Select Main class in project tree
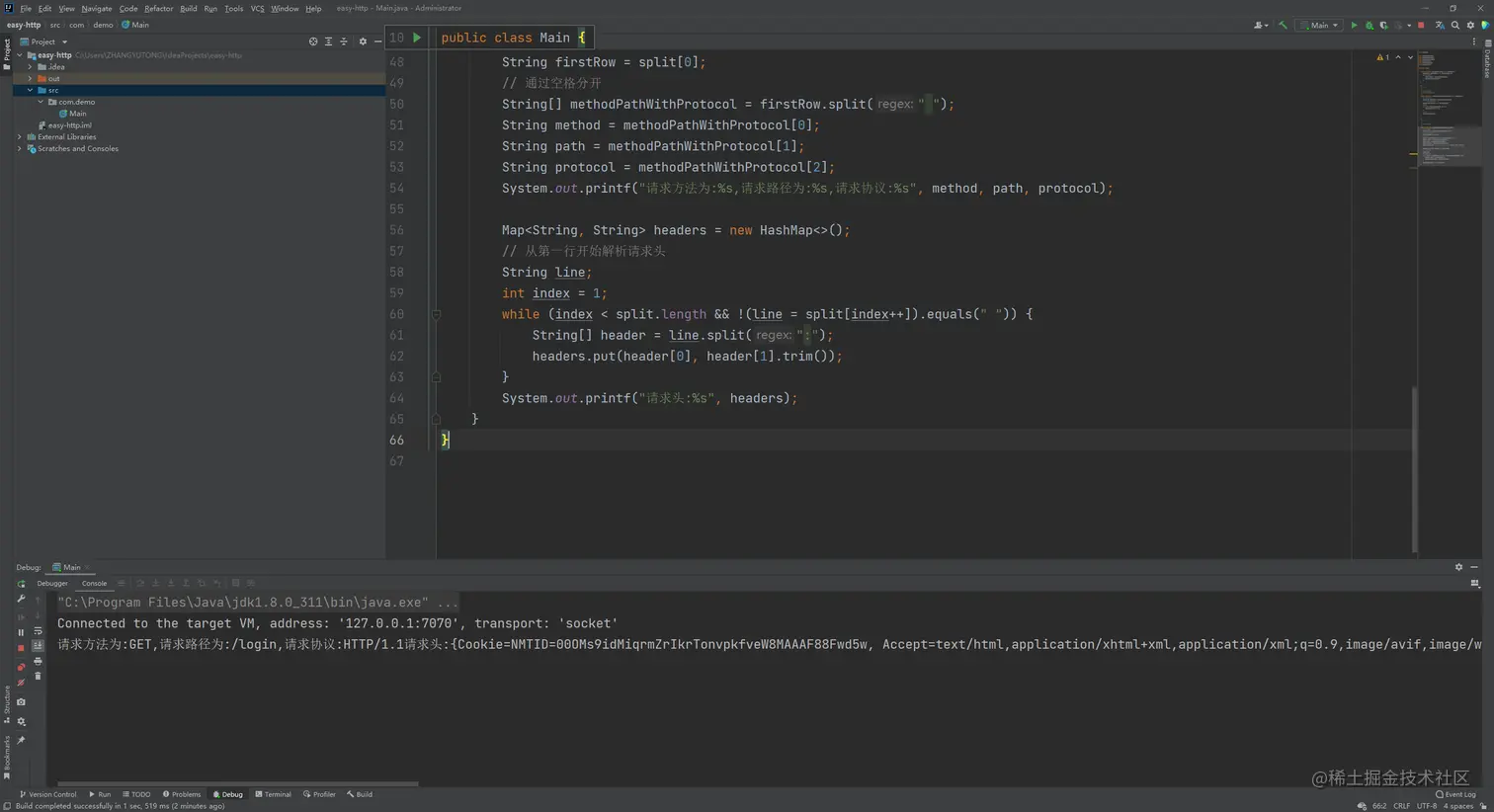Viewport: 1494px width, 812px height. tap(72, 114)
